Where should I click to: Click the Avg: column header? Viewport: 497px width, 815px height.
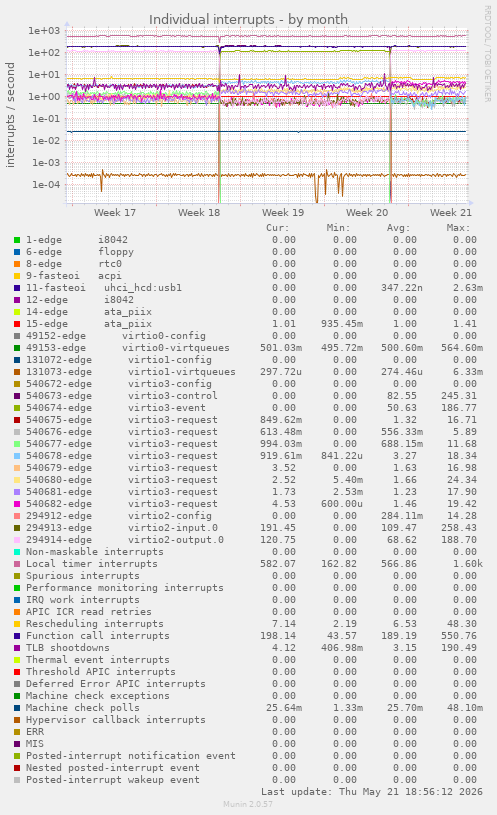398,228
